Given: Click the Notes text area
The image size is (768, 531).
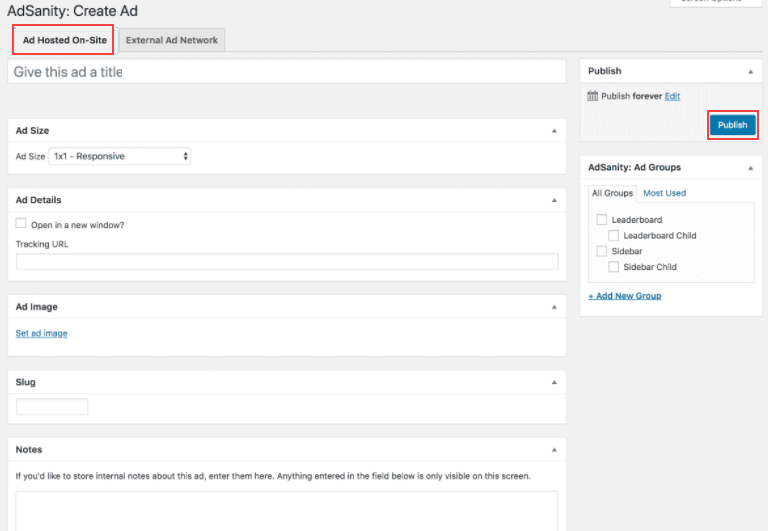Looking at the screenshot, I should (287, 511).
